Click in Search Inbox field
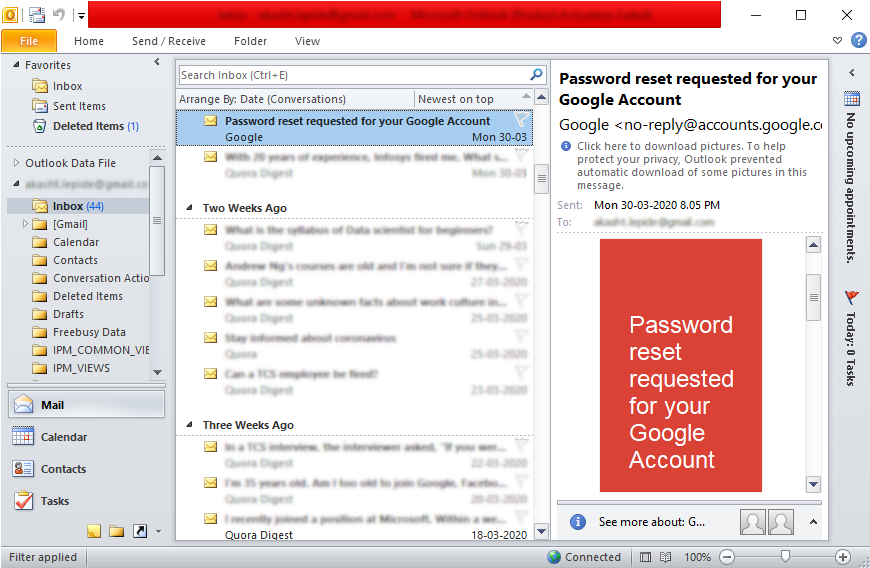Image resolution: width=870 pixels, height=568 pixels. [x=353, y=75]
